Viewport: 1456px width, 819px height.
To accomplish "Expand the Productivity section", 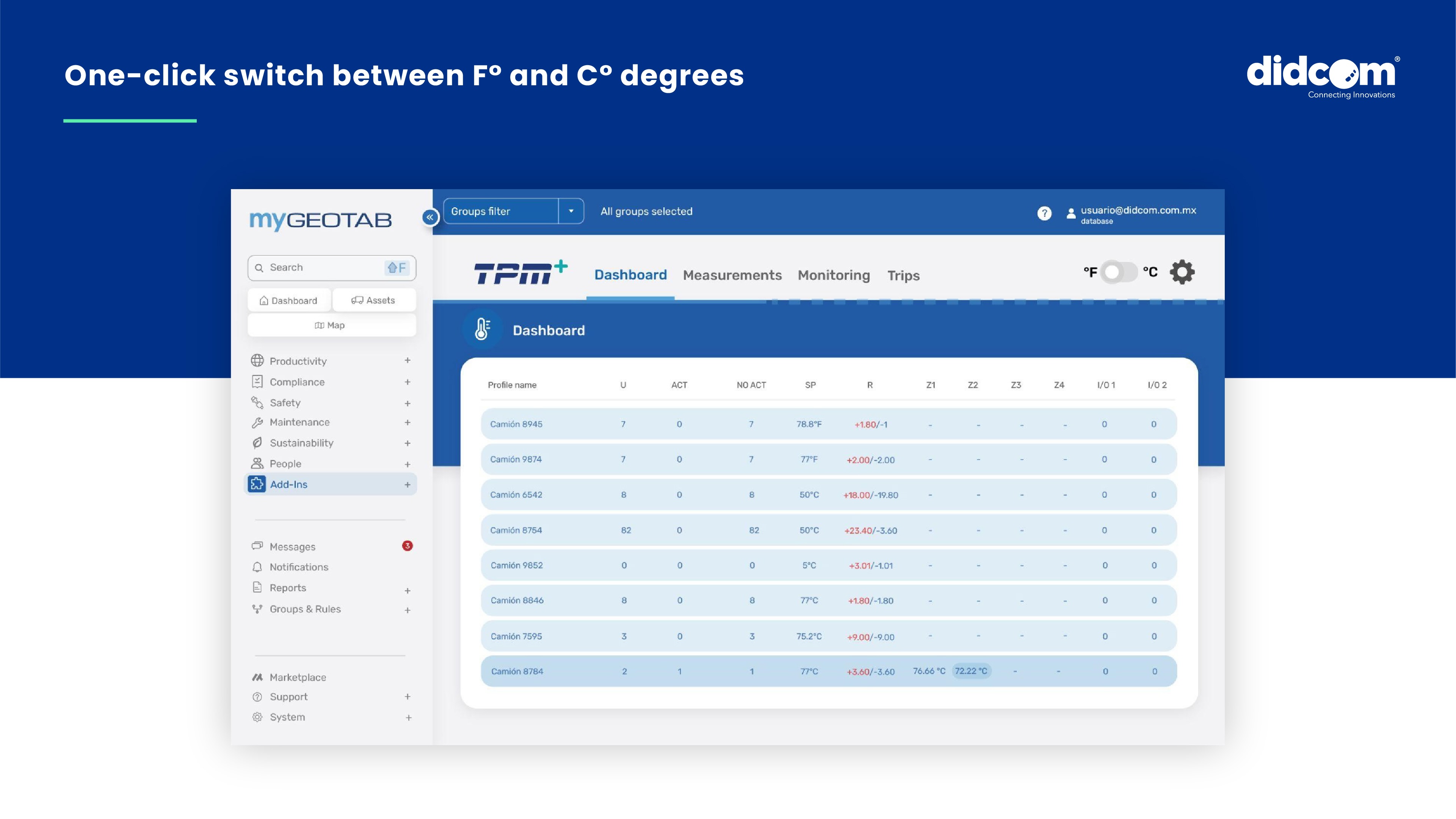I will tap(407, 360).
